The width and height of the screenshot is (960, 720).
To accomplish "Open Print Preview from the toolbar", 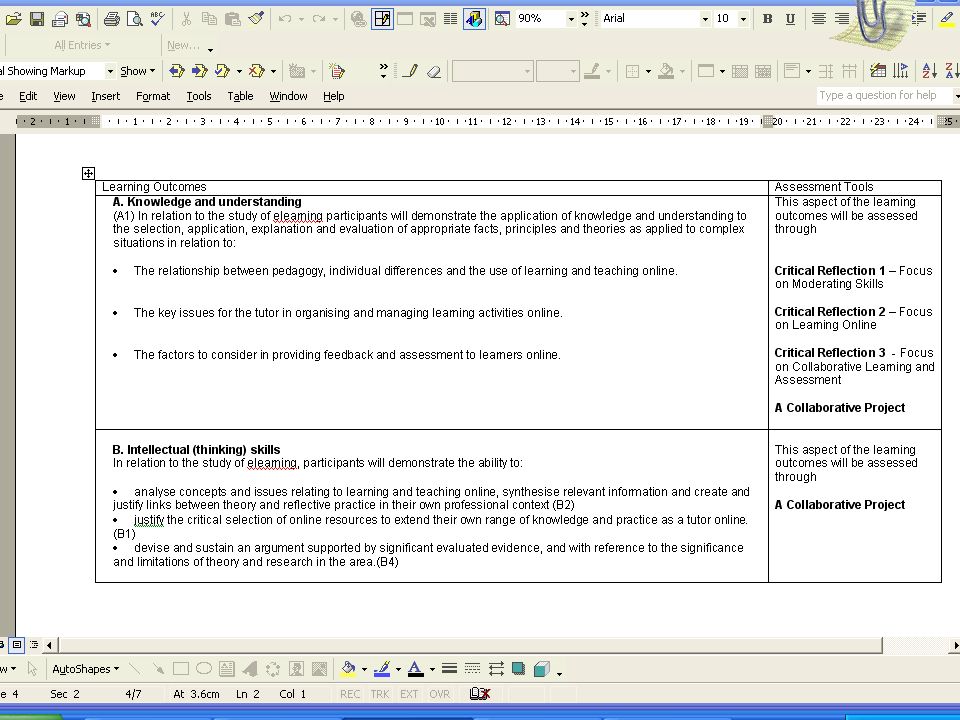I will coord(135,19).
